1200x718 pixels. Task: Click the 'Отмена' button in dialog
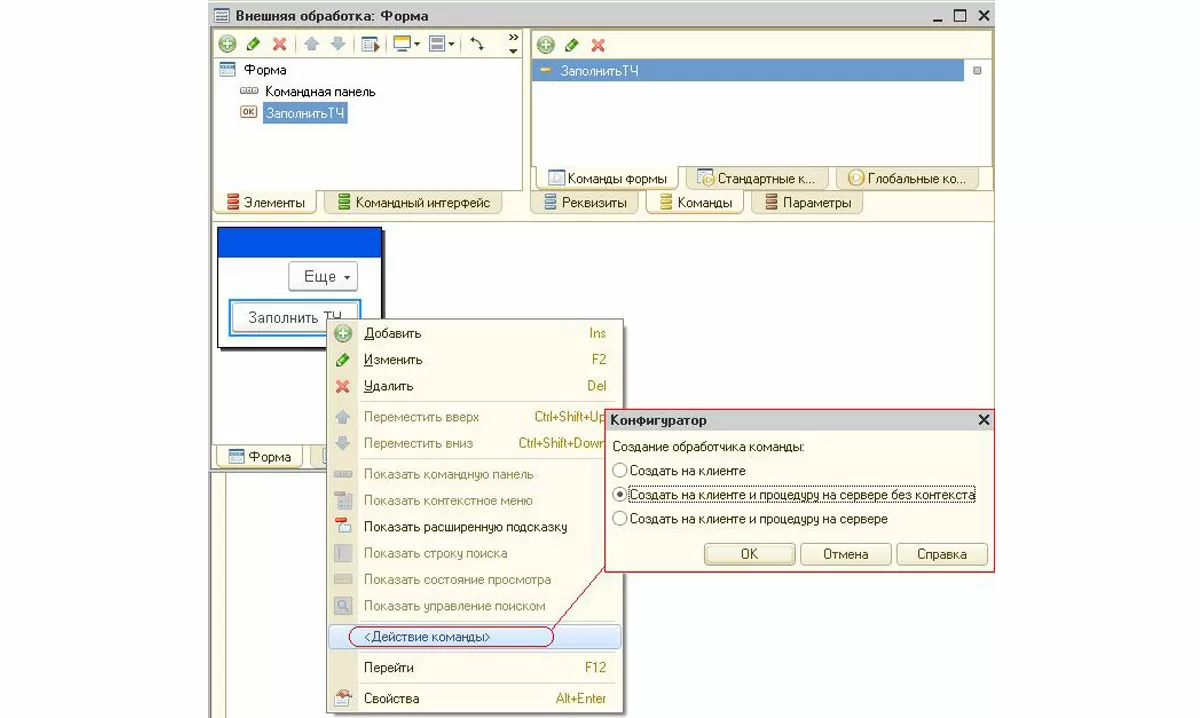click(845, 554)
